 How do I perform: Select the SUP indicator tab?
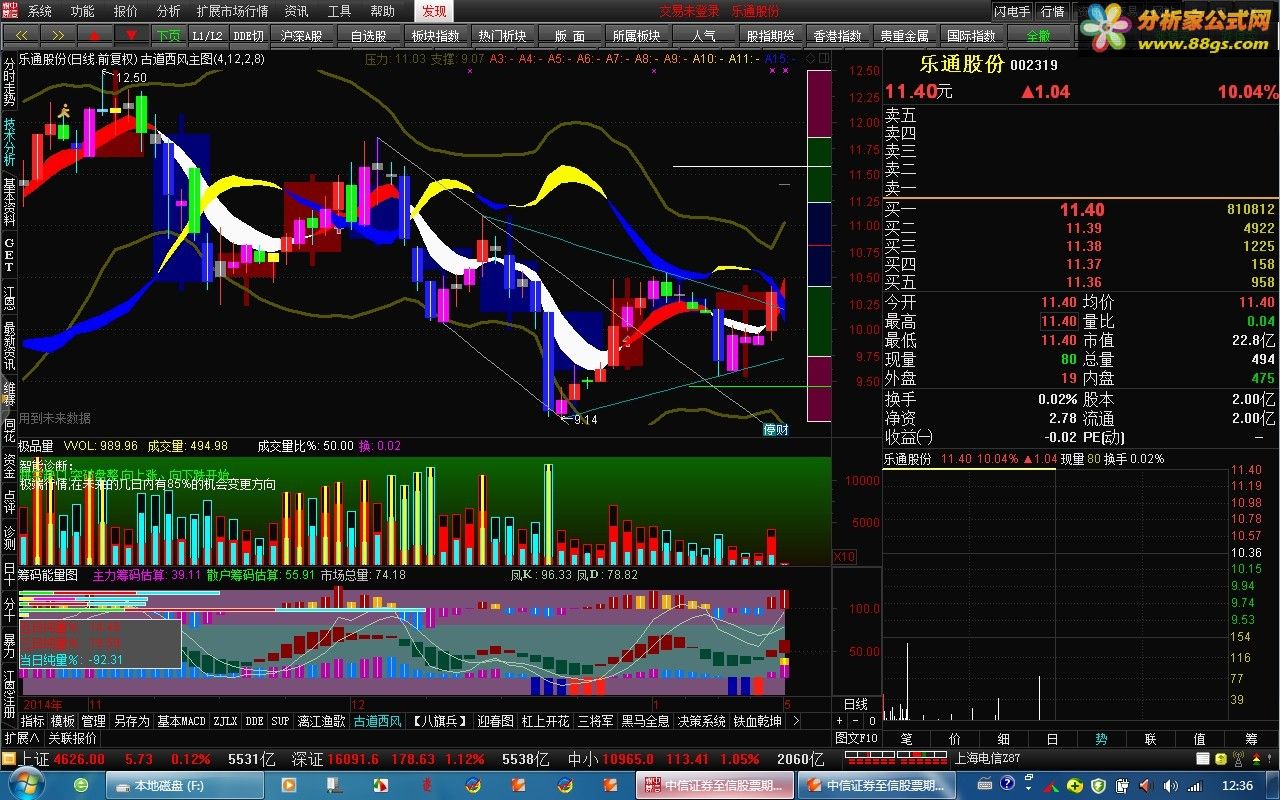point(280,721)
